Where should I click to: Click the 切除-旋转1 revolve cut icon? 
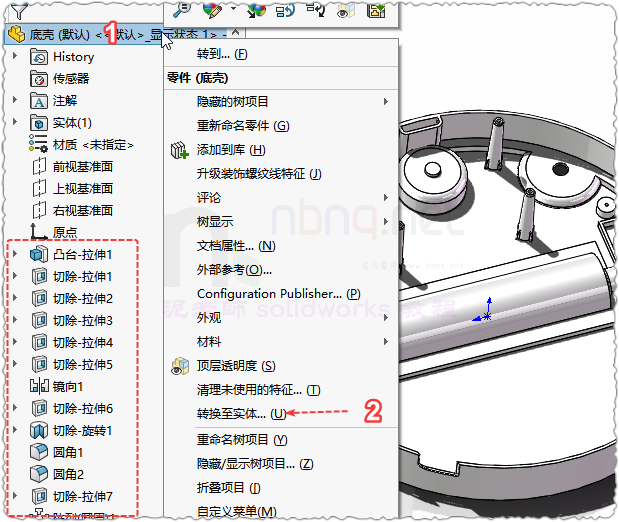(x=39, y=430)
